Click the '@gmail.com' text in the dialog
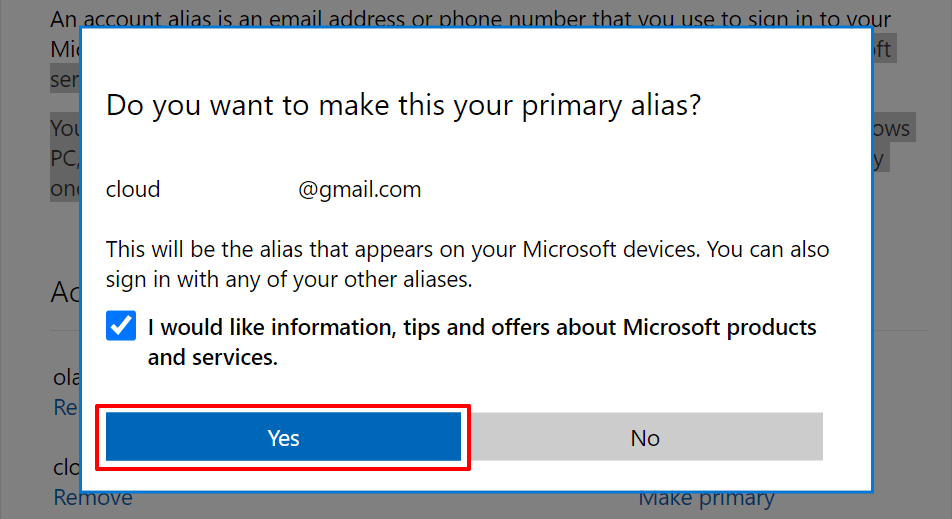The image size is (952, 519). point(360,189)
